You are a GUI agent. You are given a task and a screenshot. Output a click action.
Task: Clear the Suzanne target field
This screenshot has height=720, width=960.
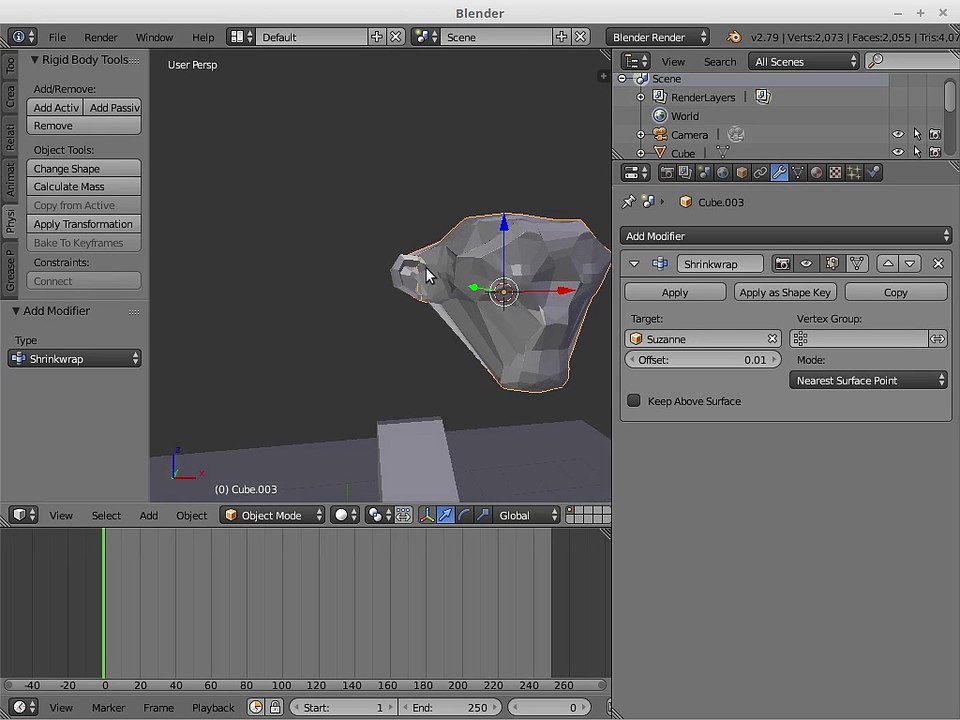tap(773, 339)
